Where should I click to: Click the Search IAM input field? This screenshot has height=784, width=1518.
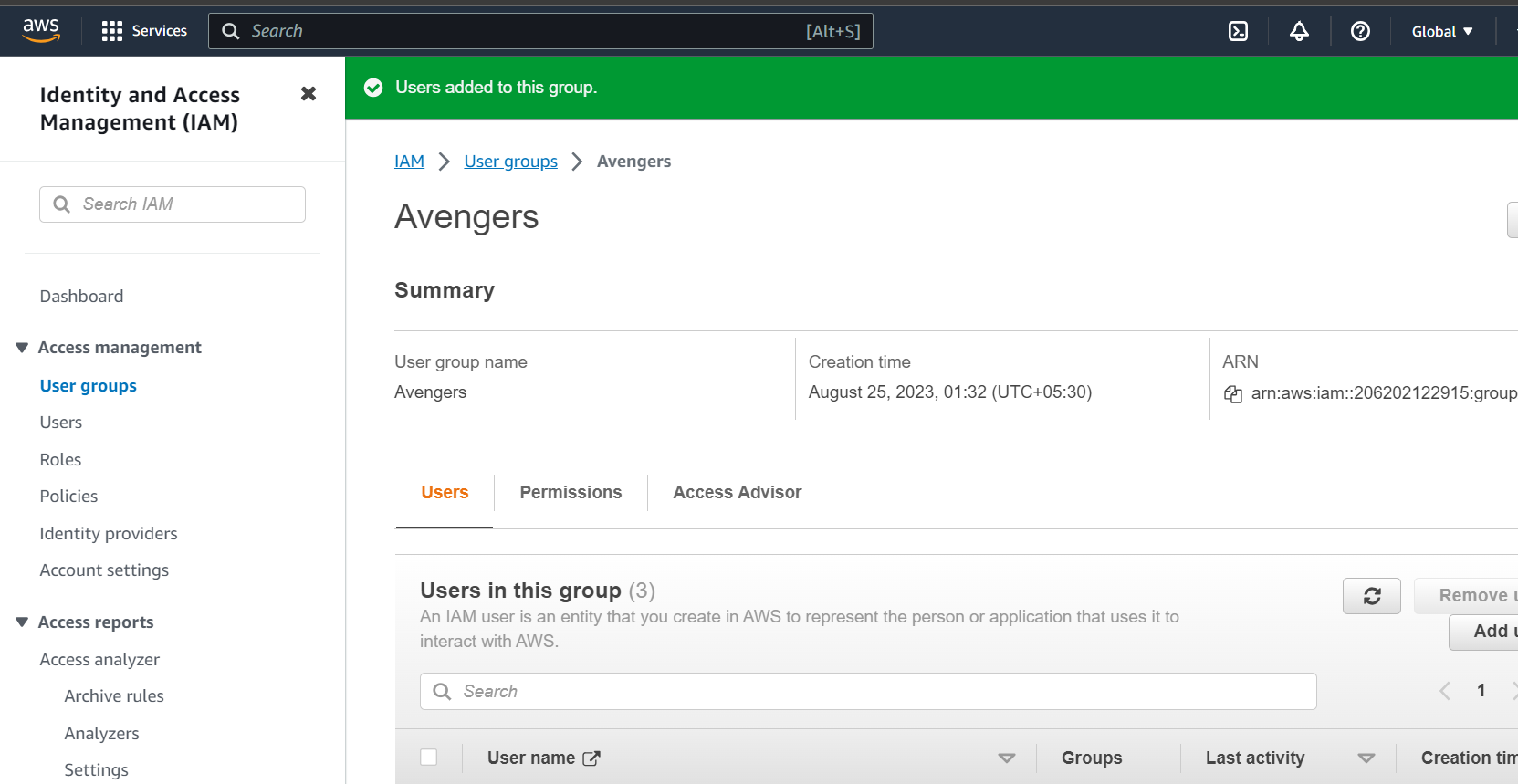coord(173,204)
